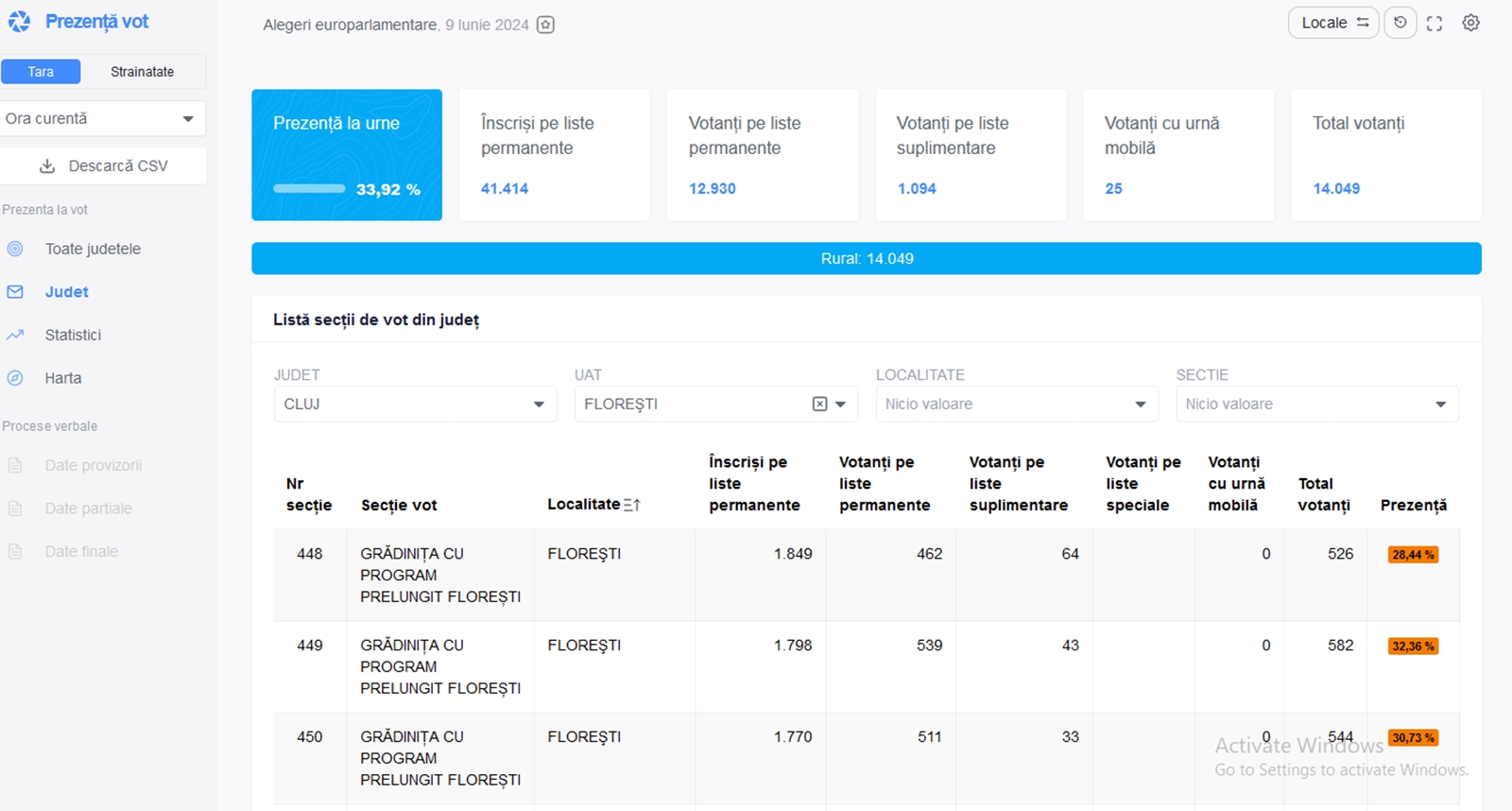Click the Listă secții de vot din județ heading

pyautogui.click(x=376, y=319)
